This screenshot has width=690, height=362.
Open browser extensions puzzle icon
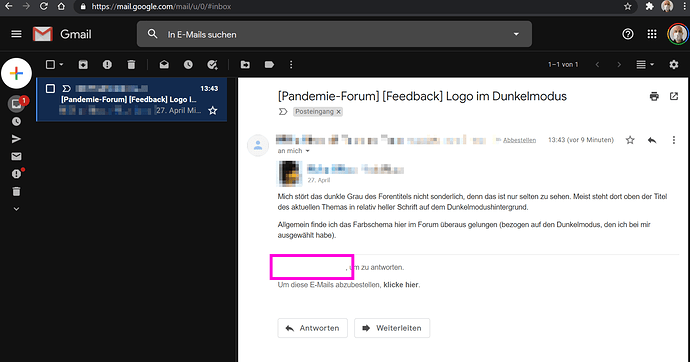pyautogui.click(x=650, y=6)
